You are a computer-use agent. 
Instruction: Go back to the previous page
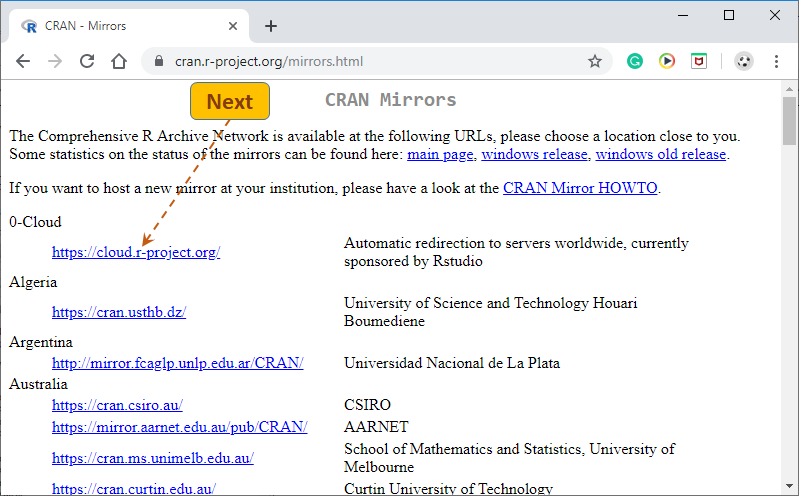point(23,61)
